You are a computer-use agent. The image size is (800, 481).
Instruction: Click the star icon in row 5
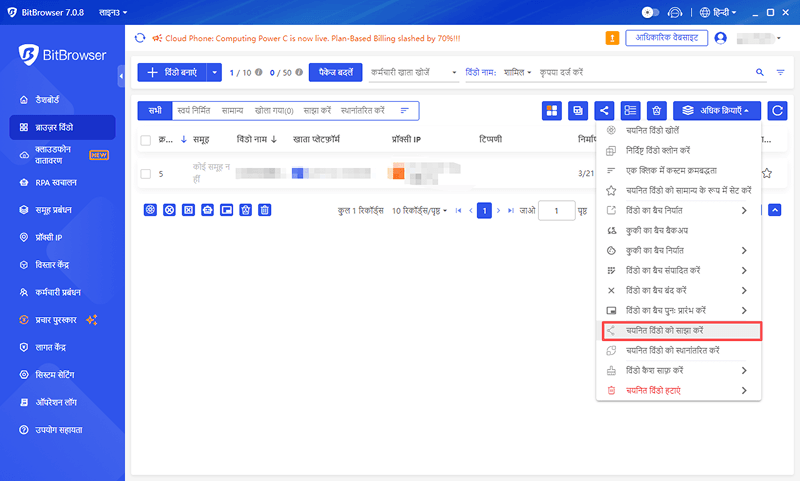tap(766, 173)
